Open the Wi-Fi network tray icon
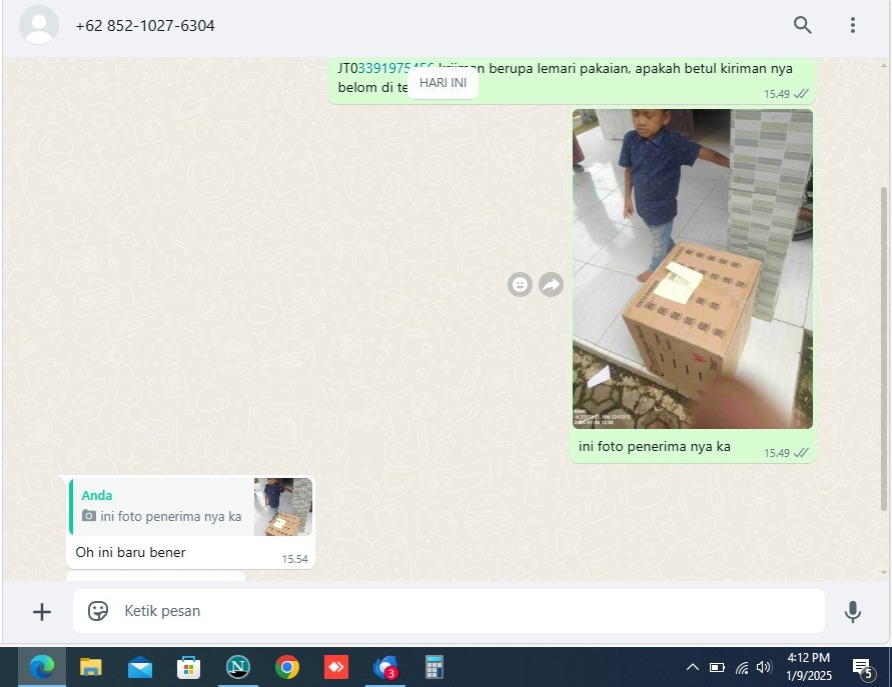This screenshot has width=892, height=687. click(x=741, y=668)
